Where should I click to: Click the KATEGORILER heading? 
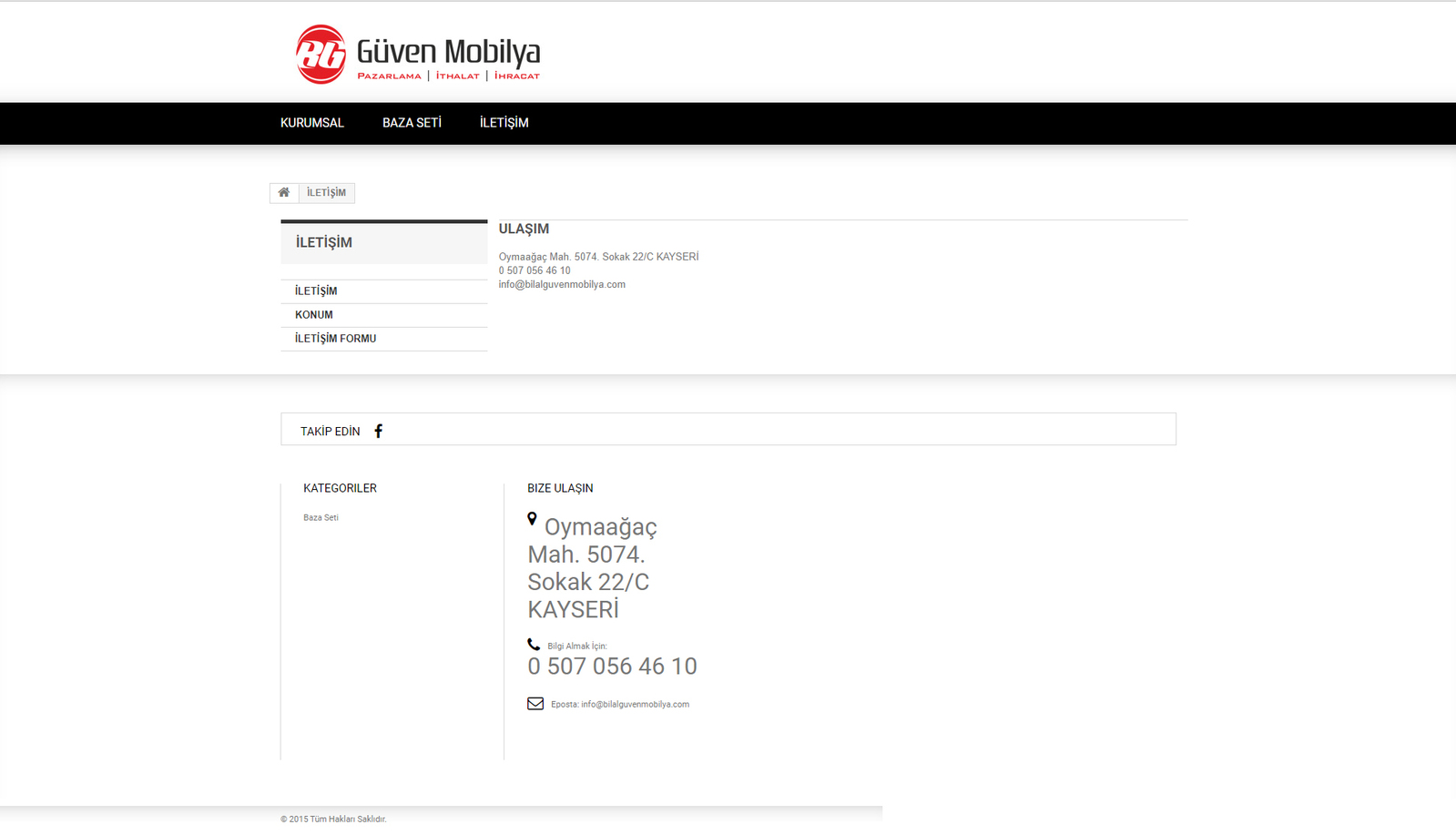click(x=340, y=488)
